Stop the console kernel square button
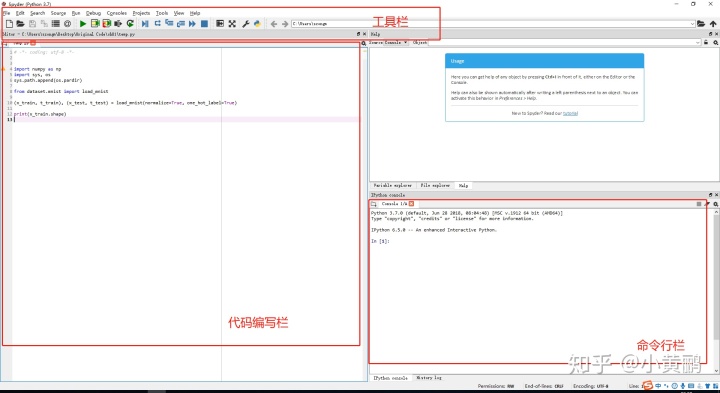720x393 pixels. pyautogui.click(x=699, y=204)
